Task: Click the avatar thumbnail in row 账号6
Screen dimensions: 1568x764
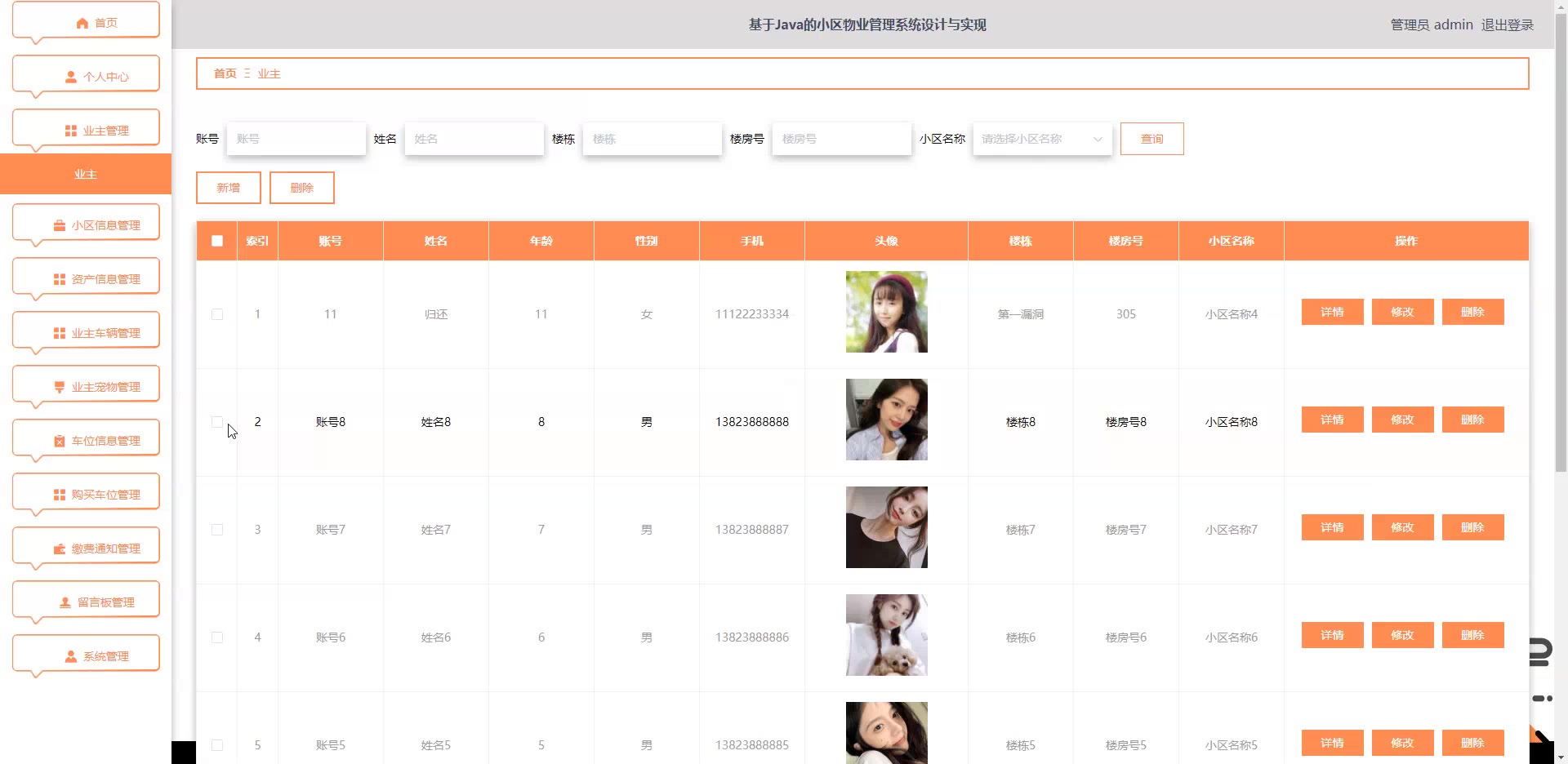Action: pyautogui.click(x=887, y=635)
